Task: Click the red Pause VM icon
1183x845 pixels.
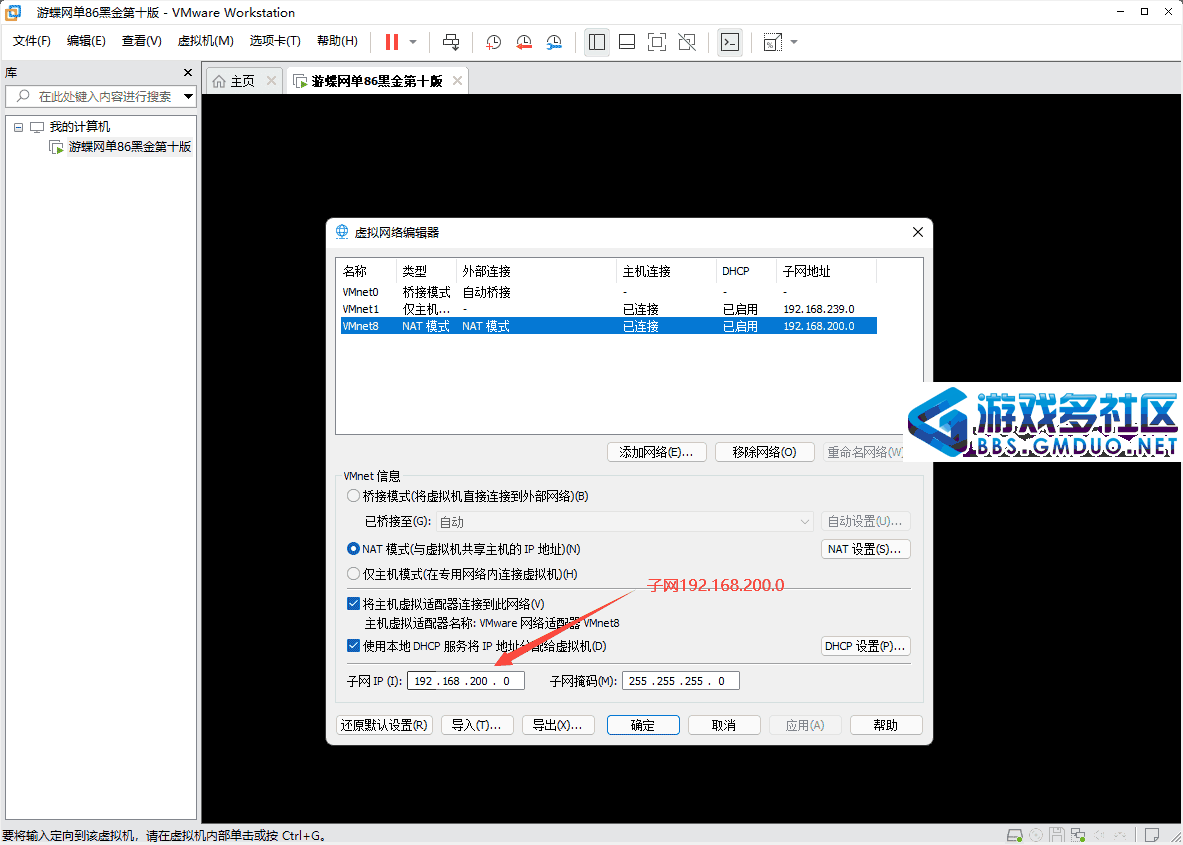Action: [x=392, y=41]
